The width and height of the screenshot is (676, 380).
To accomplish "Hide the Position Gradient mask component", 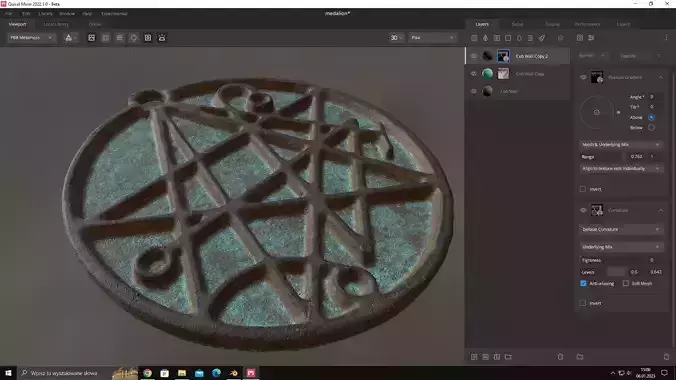I will pyautogui.click(x=583, y=78).
